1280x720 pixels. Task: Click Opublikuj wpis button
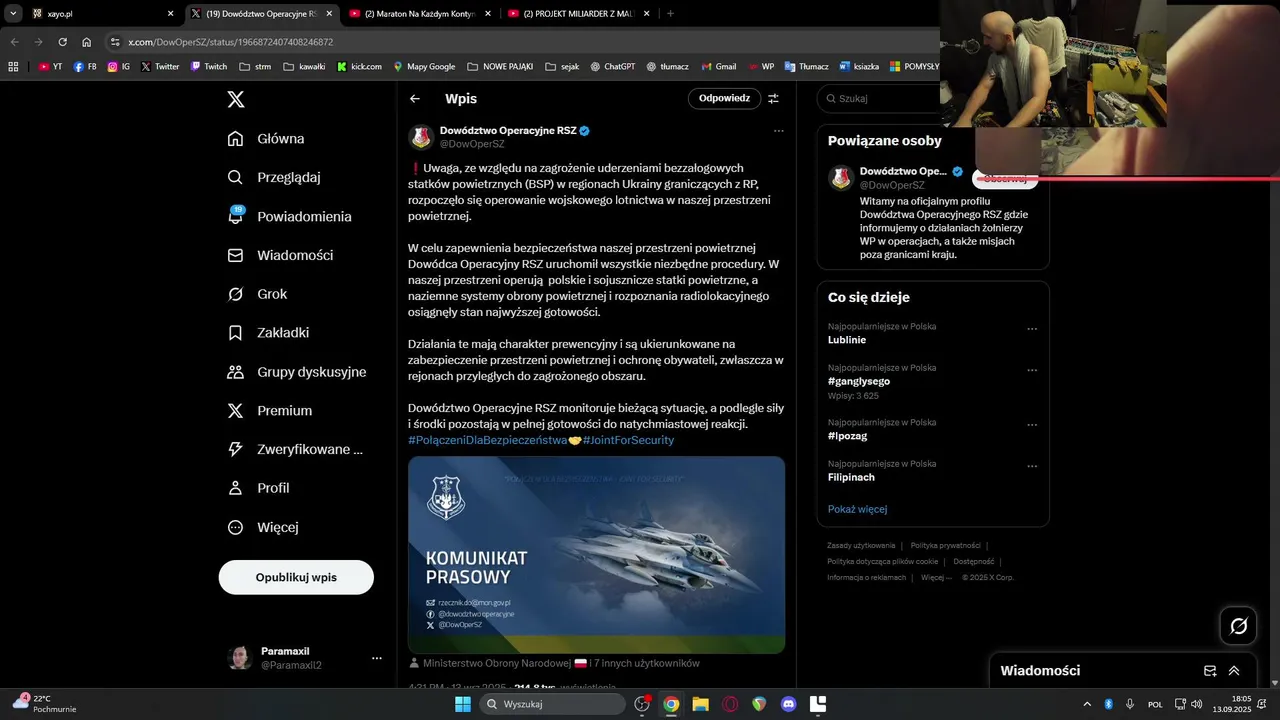point(296,577)
